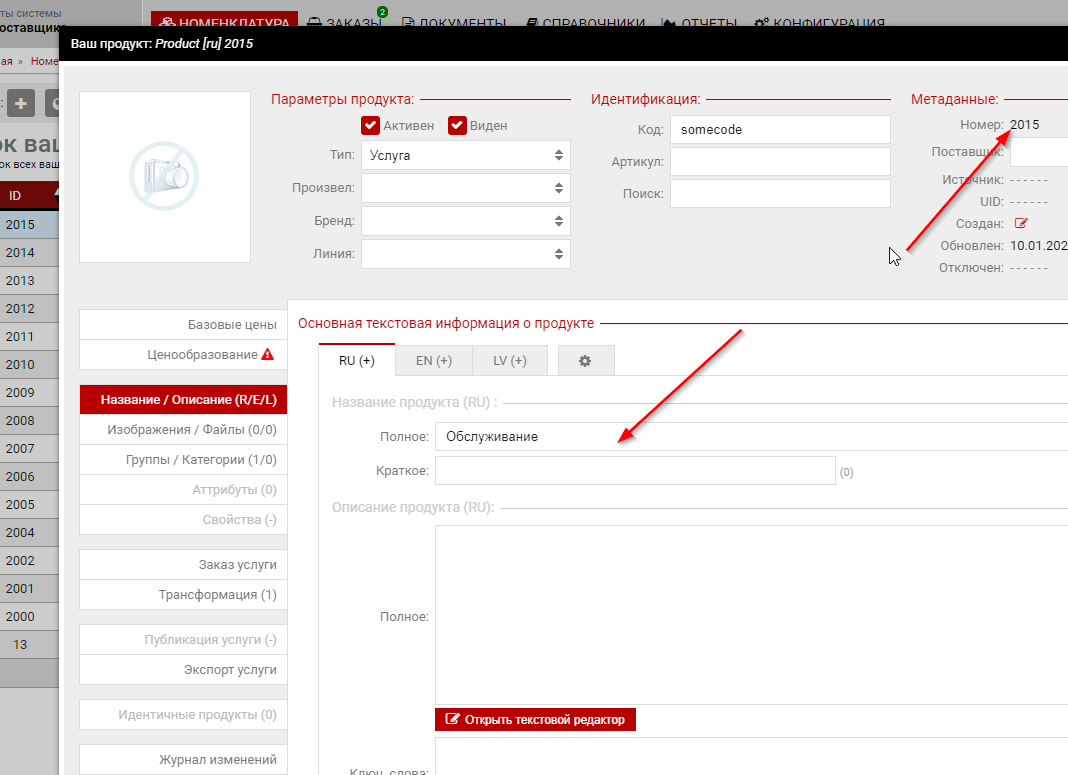Open the Тип dropdown showing Услуга
This screenshot has height=775, width=1068.
pyautogui.click(x=465, y=155)
